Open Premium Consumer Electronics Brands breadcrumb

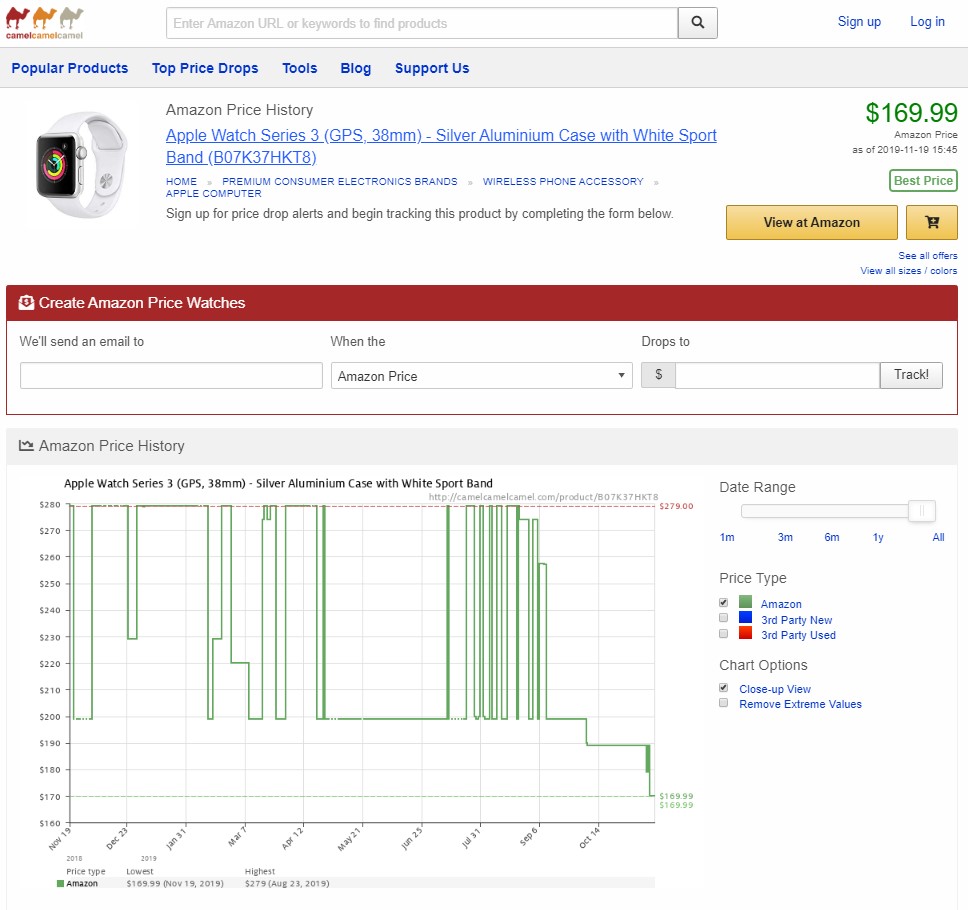340,182
